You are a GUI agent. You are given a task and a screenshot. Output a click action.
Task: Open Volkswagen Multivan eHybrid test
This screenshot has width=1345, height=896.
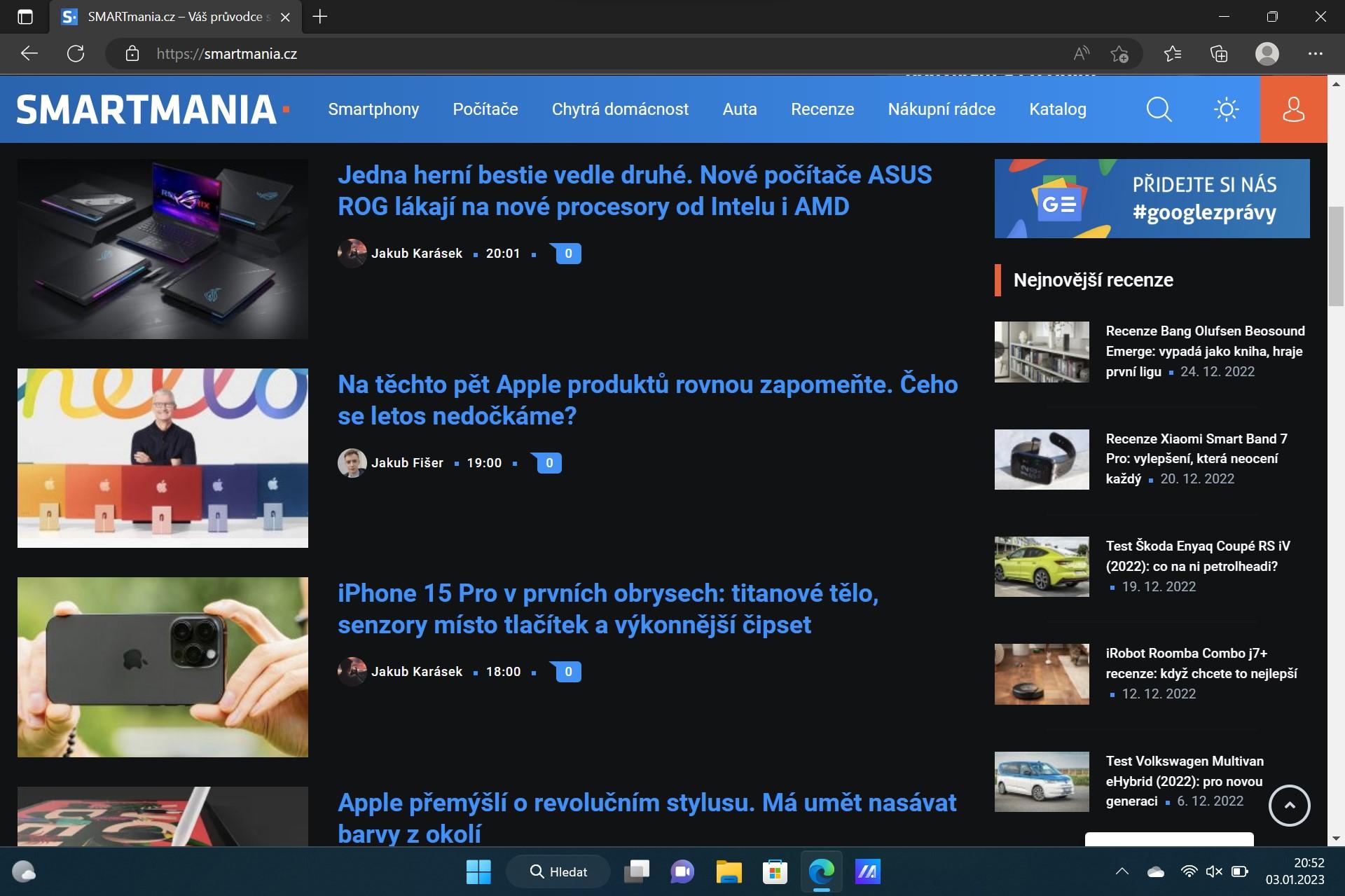1185,780
